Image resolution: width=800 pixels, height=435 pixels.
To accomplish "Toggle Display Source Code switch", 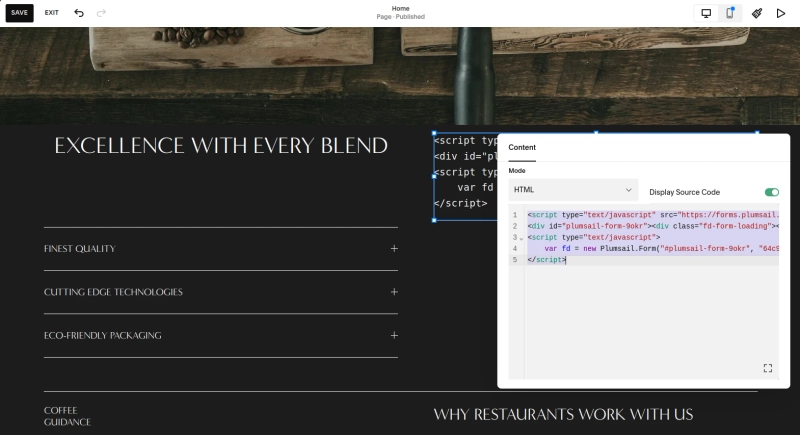I will click(x=771, y=192).
